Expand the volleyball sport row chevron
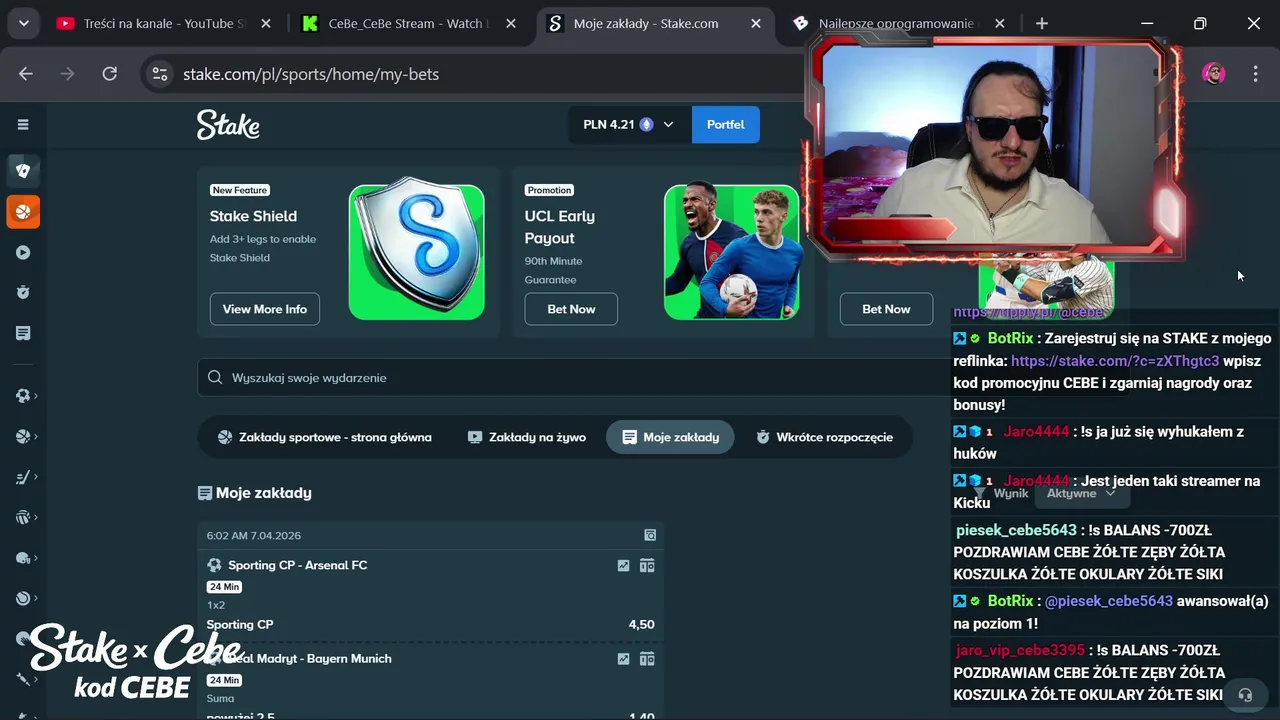The width and height of the screenshot is (1280, 720). tap(36, 518)
